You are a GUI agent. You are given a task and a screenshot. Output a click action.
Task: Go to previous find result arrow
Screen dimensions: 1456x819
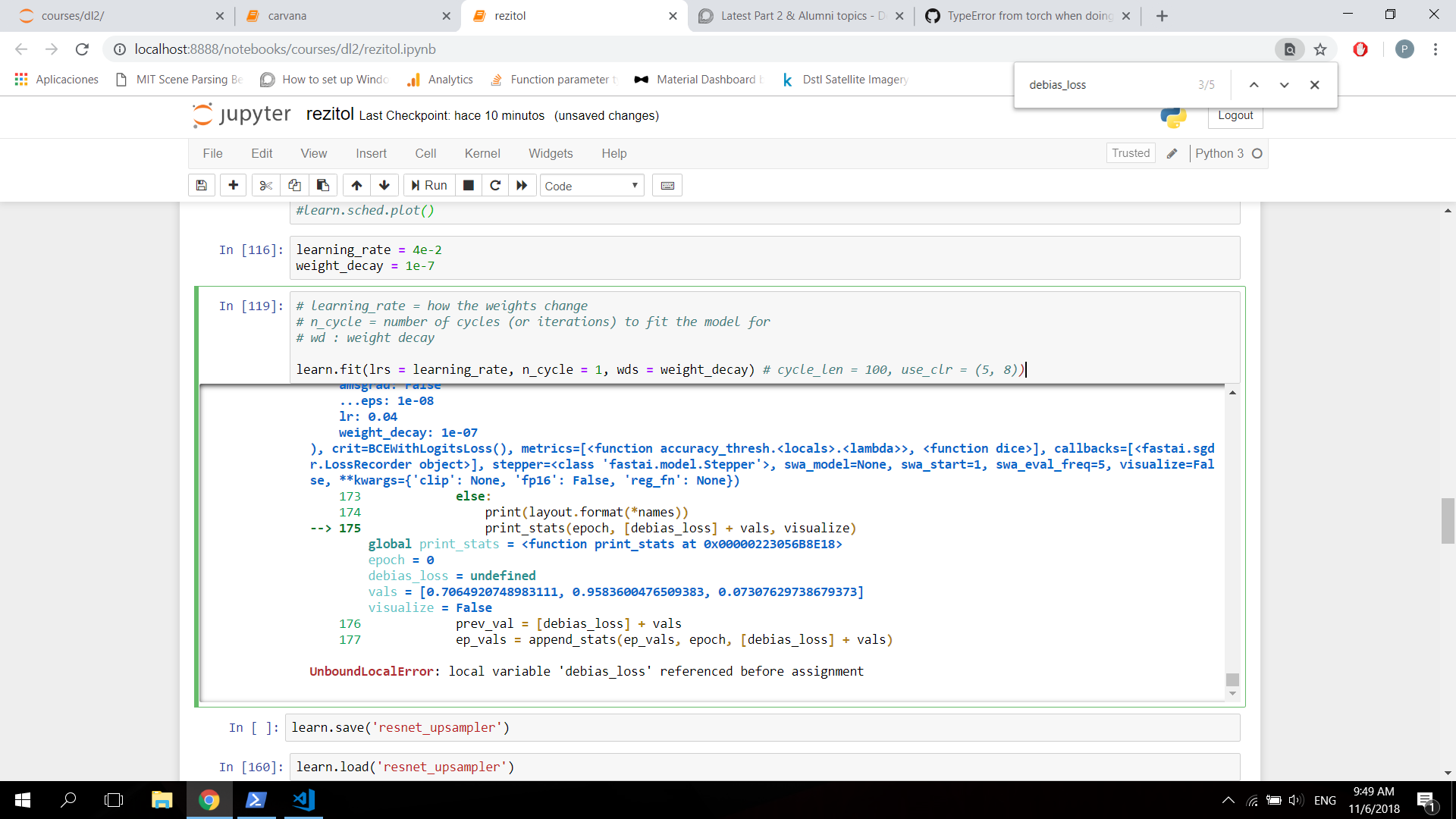click(x=1254, y=85)
